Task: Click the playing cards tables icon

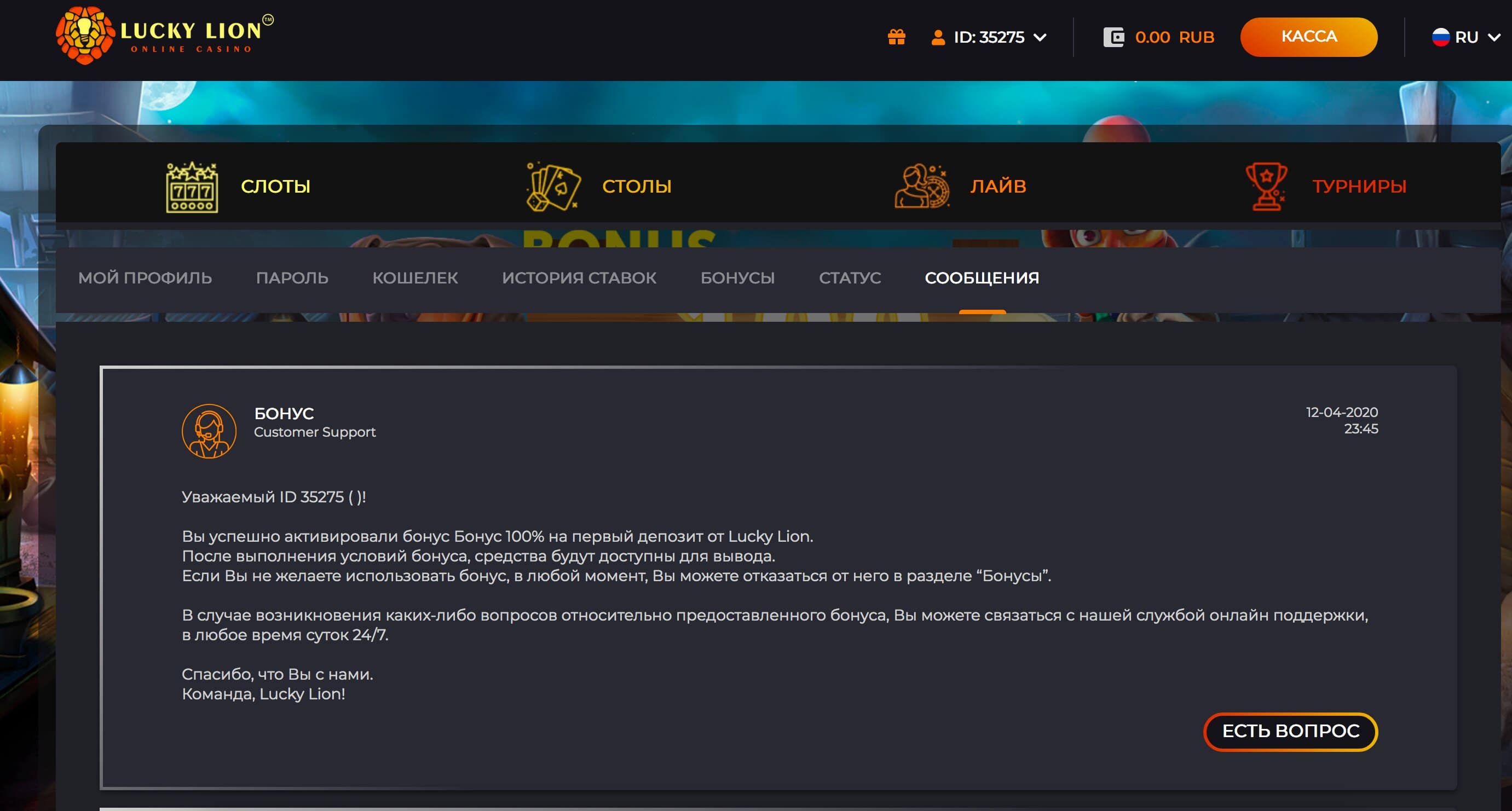Action: pyautogui.click(x=552, y=187)
